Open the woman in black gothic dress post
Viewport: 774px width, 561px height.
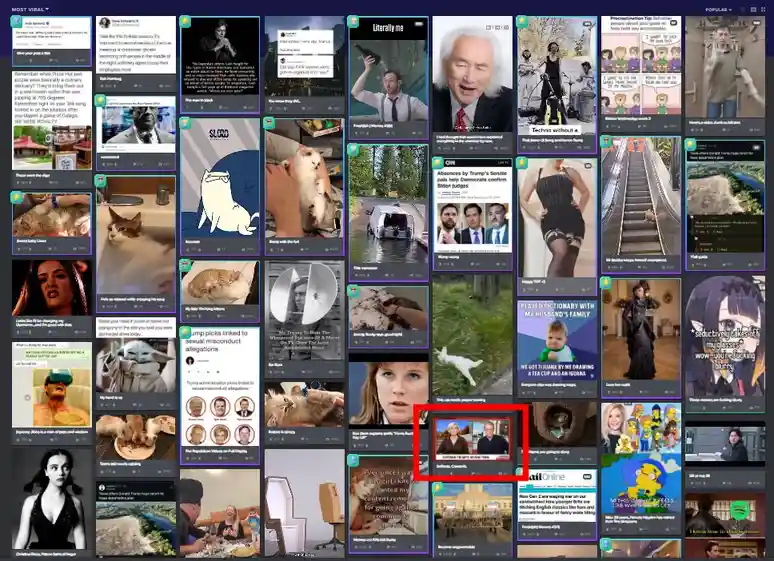(641, 338)
